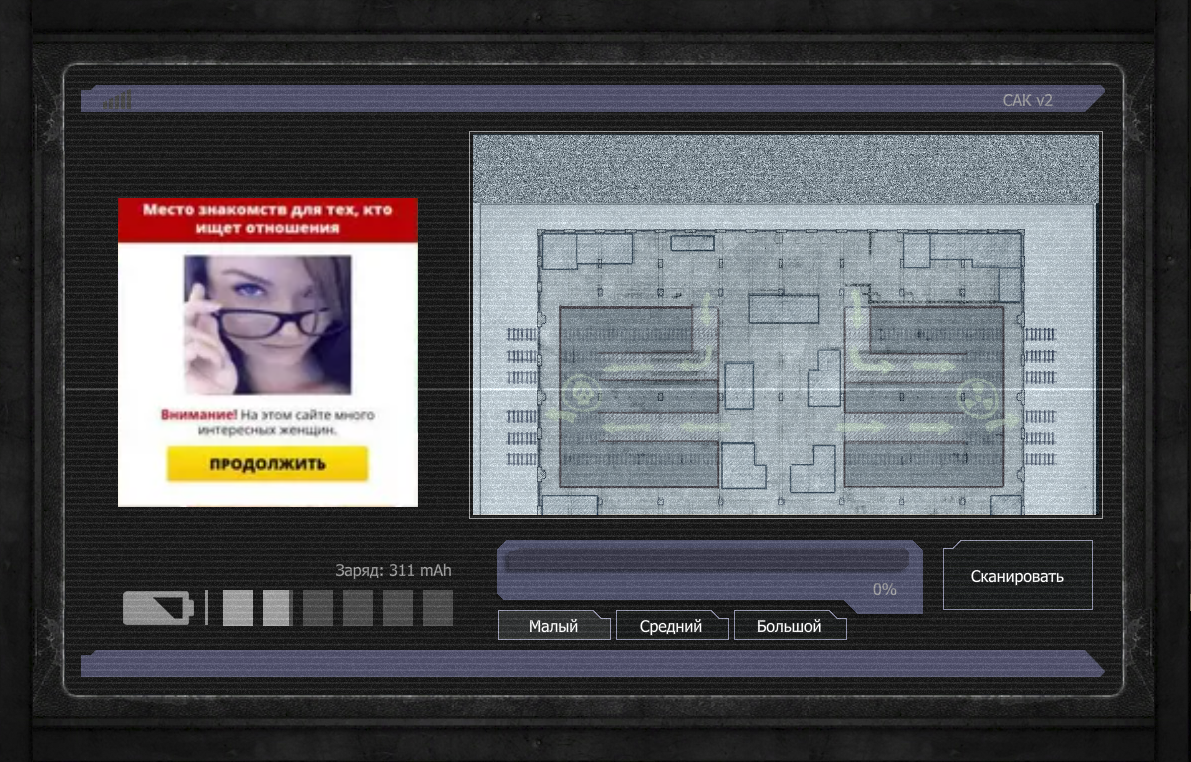Click the woman's photo in the ad

tap(267, 324)
